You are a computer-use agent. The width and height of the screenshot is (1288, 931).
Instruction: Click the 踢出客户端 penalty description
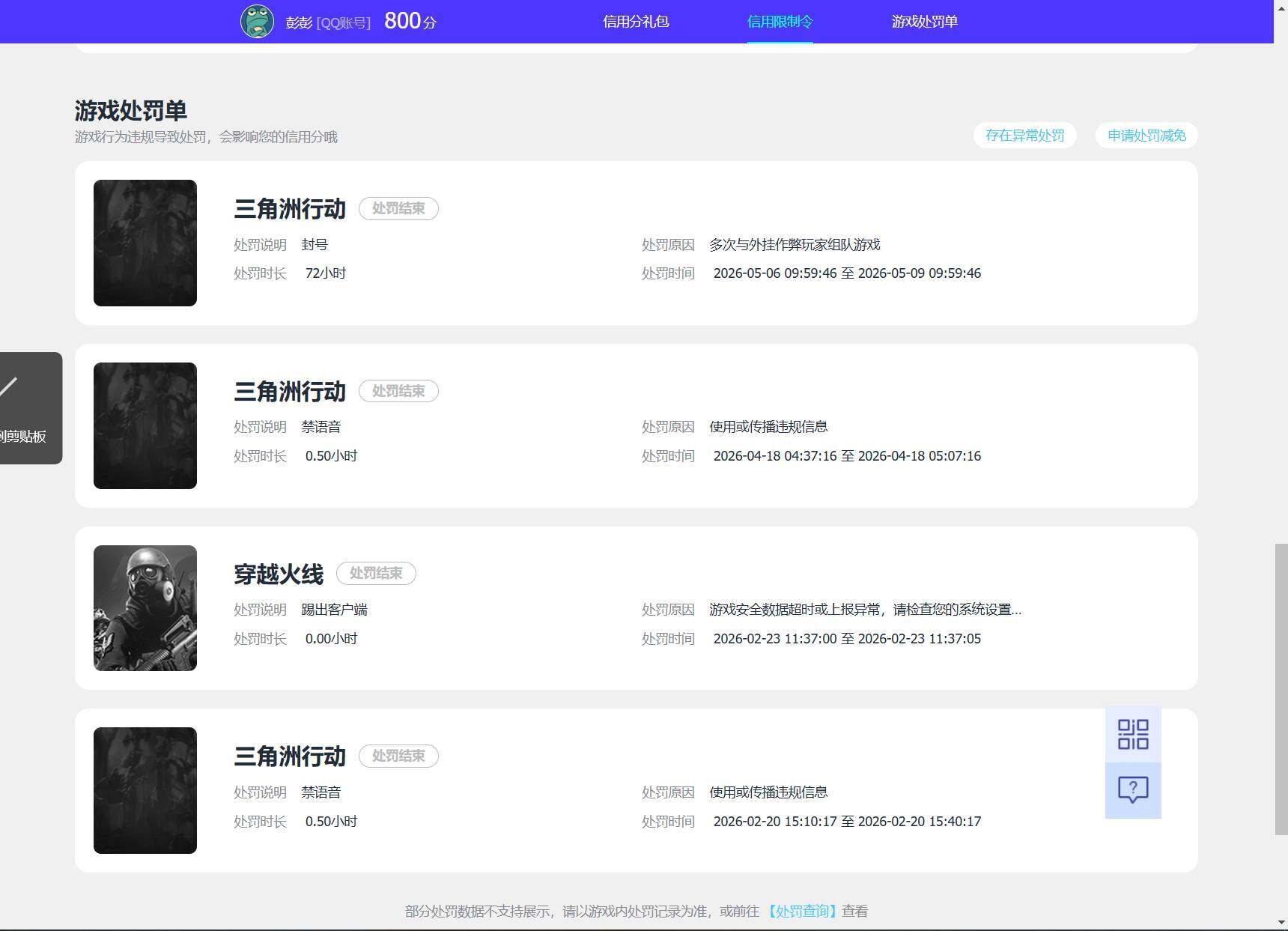pyautogui.click(x=334, y=610)
